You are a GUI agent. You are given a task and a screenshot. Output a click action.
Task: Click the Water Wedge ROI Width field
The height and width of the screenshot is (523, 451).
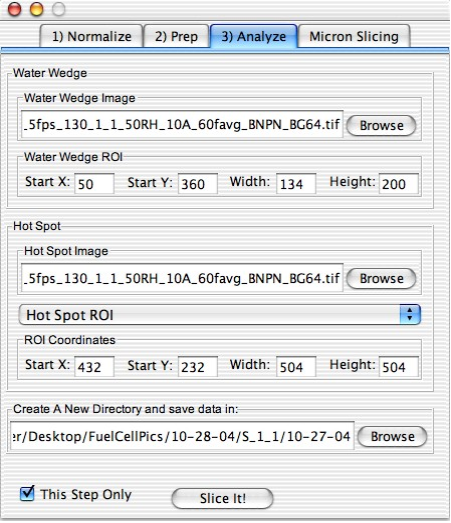pos(296,183)
